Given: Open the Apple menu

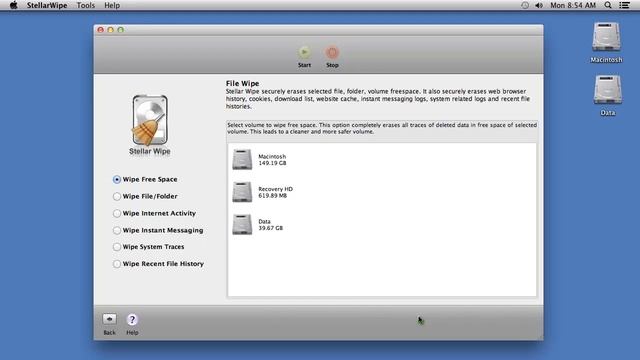Looking at the screenshot, I should pos(13,5).
